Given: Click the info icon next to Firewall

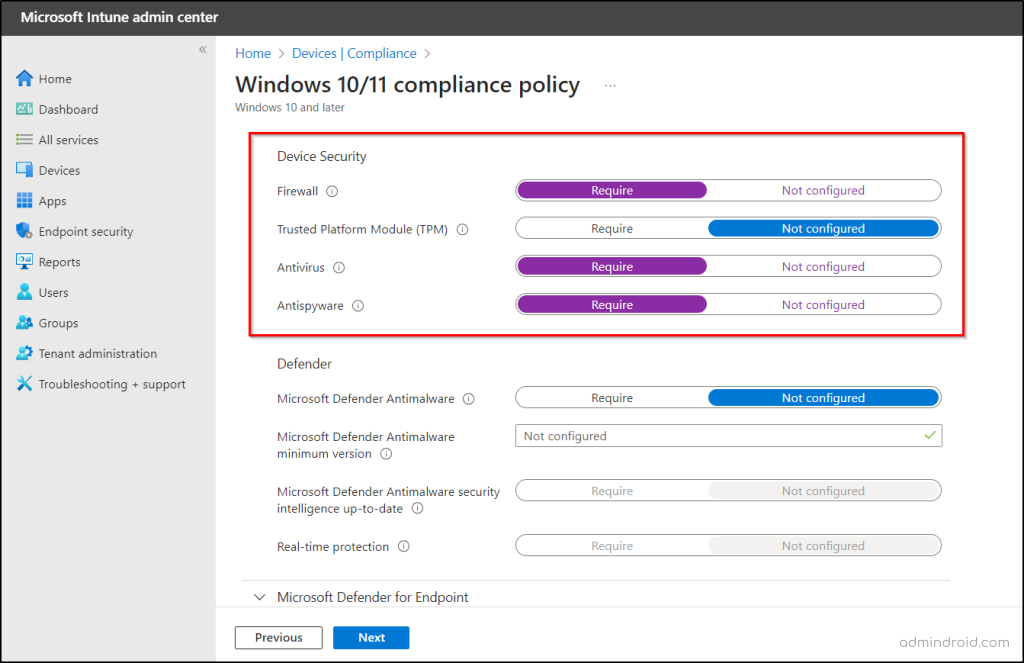Looking at the screenshot, I should coord(332,191).
